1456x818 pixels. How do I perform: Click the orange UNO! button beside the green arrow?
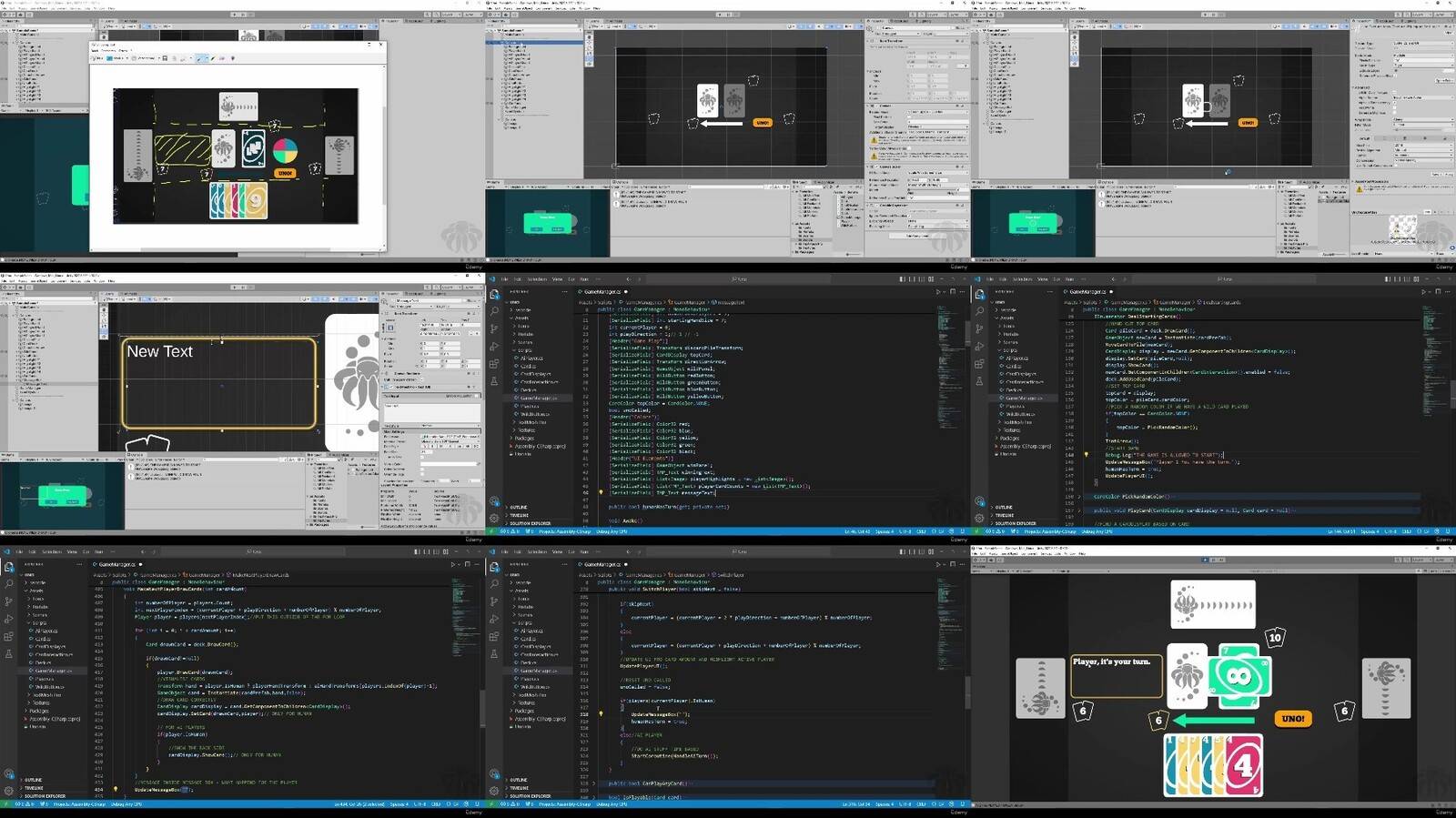coord(1293,718)
